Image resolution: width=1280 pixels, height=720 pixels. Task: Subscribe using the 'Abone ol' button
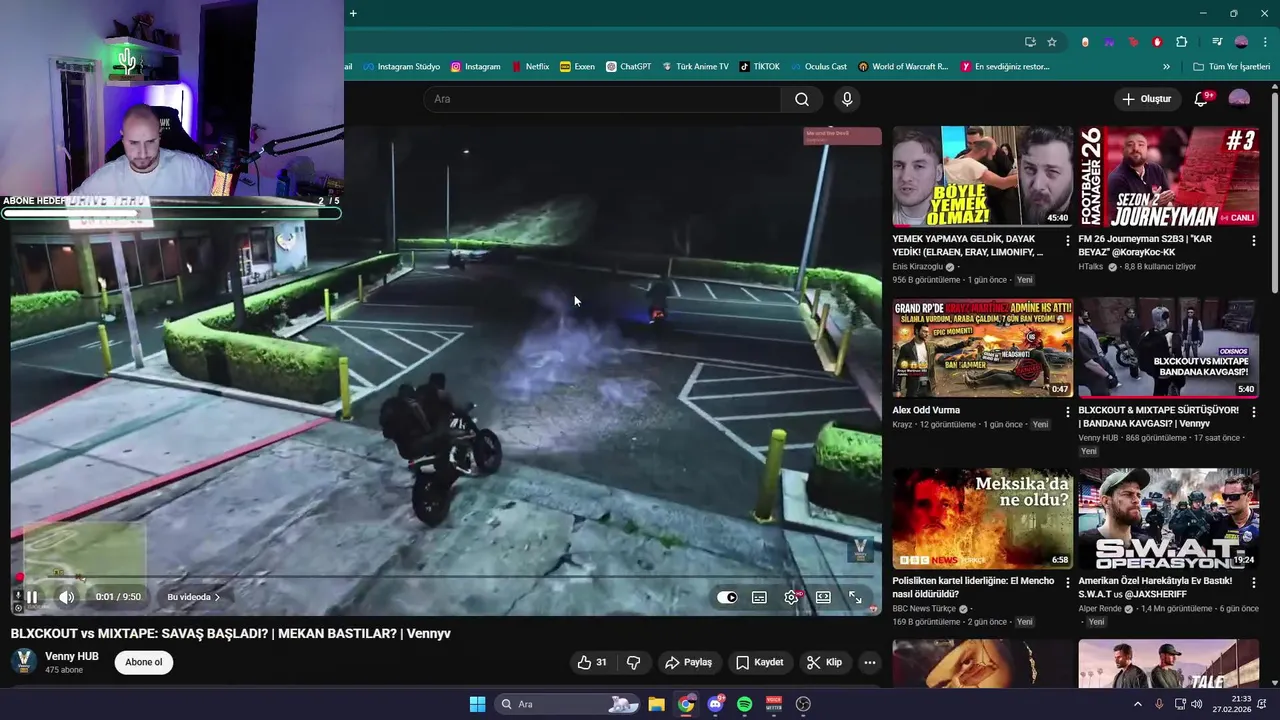click(143, 662)
